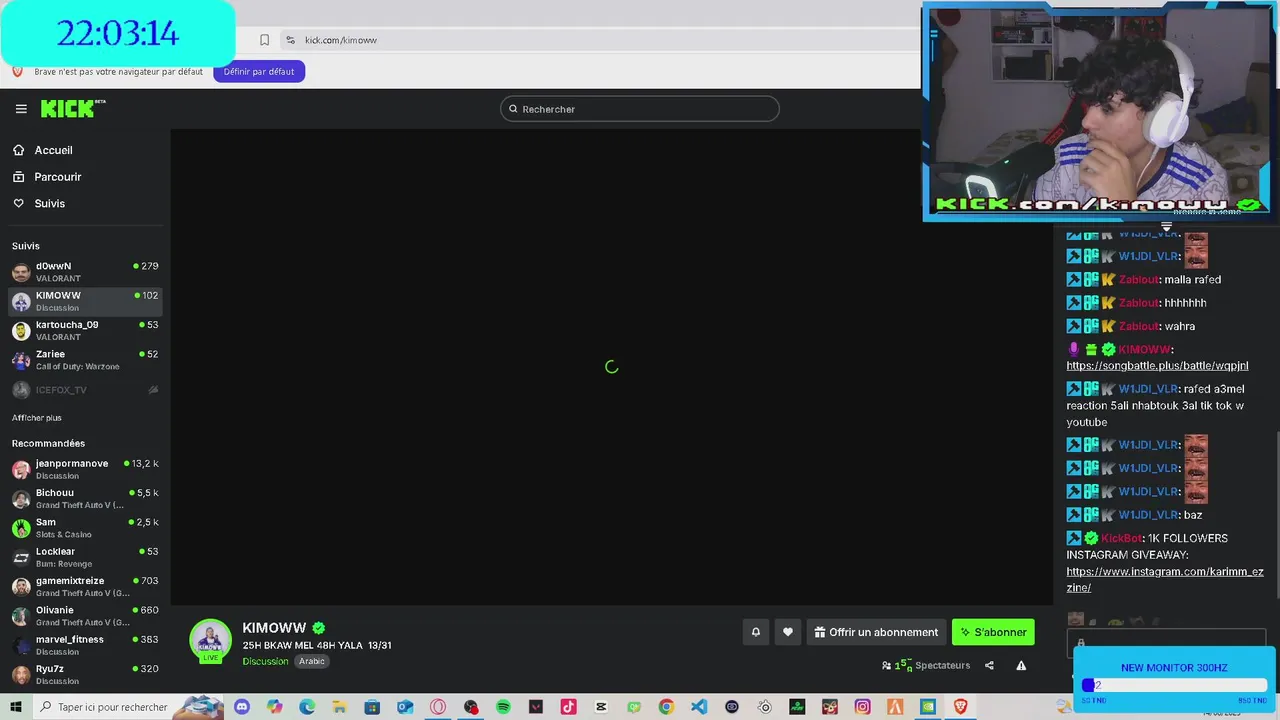Open Microsoft Store from taskbar
Image resolution: width=1280 pixels, height=720 pixels.
(372, 707)
